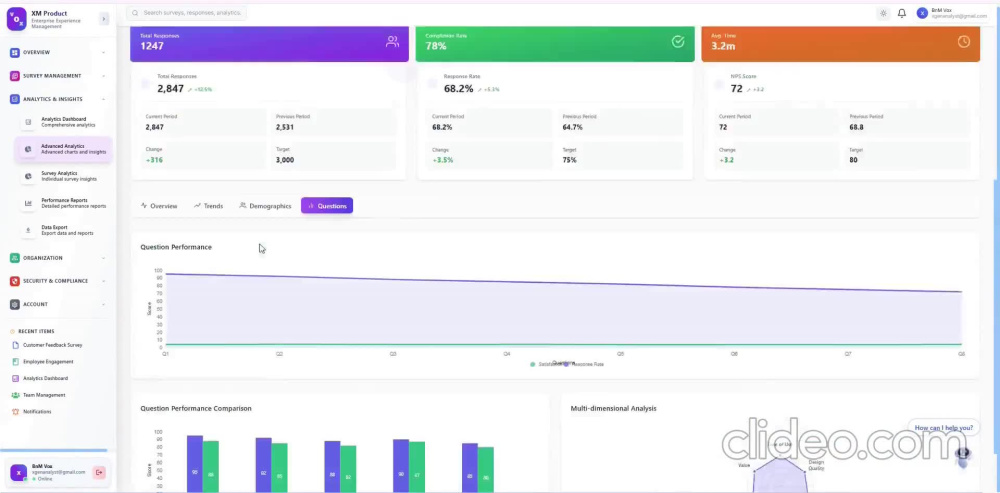Collapse the sidebar with the arrow button
The width and height of the screenshot is (1000, 493).
[104, 19]
